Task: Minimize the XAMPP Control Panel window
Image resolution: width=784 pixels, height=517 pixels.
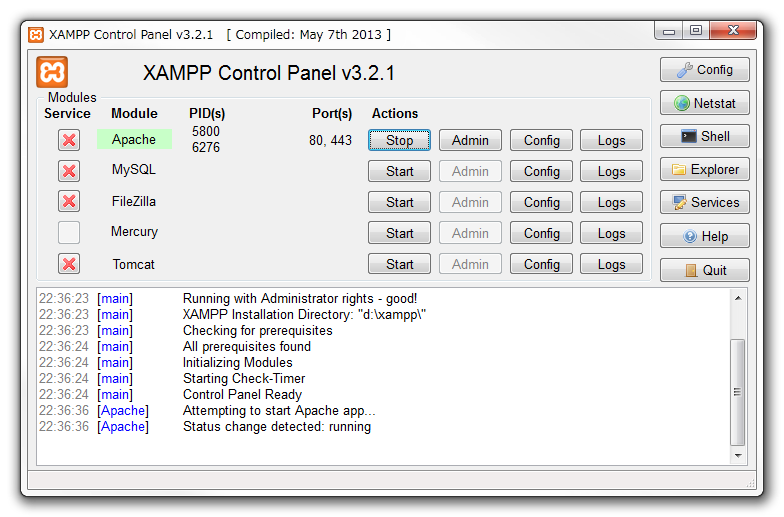Action: pos(668,31)
